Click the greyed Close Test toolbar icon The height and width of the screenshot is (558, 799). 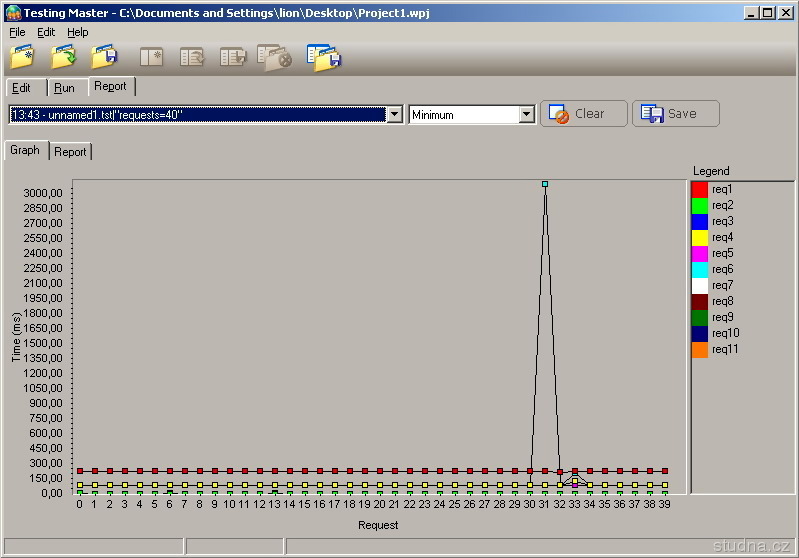[x=274, y=57]
